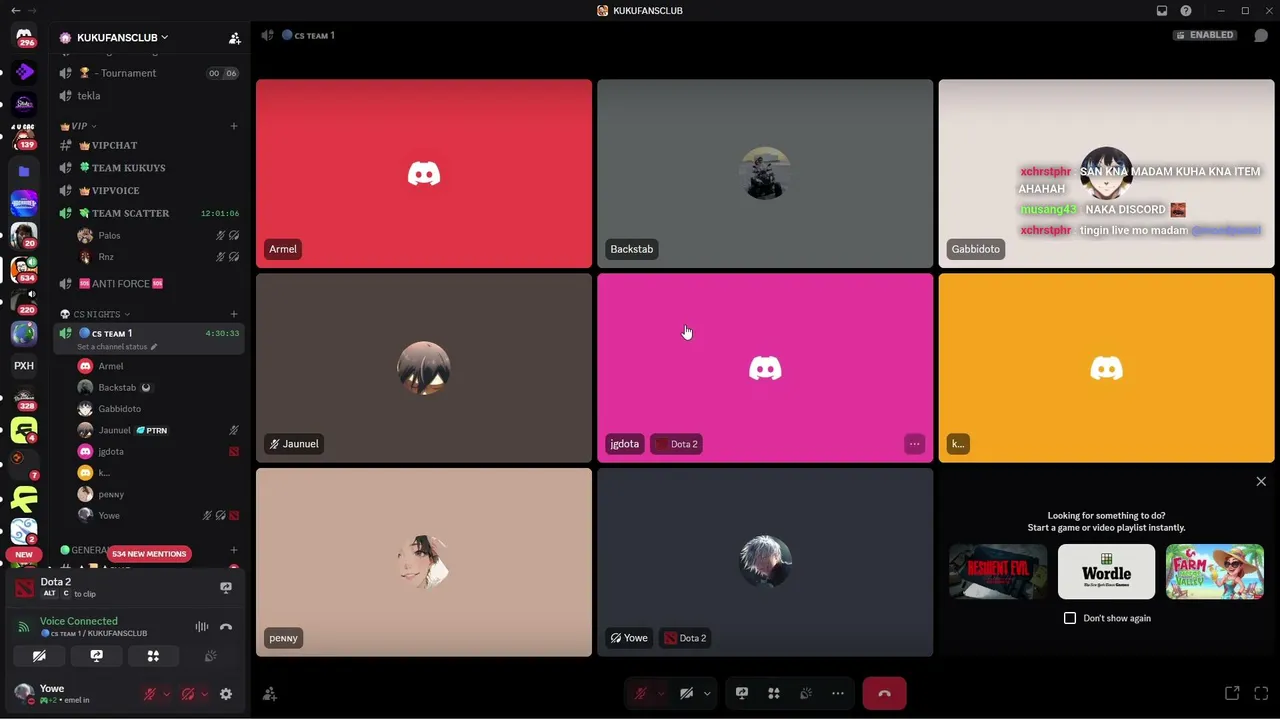Screen dimensions: 1280x720
Task: Start the Resident Evil activity
Action: coord(998,572)
